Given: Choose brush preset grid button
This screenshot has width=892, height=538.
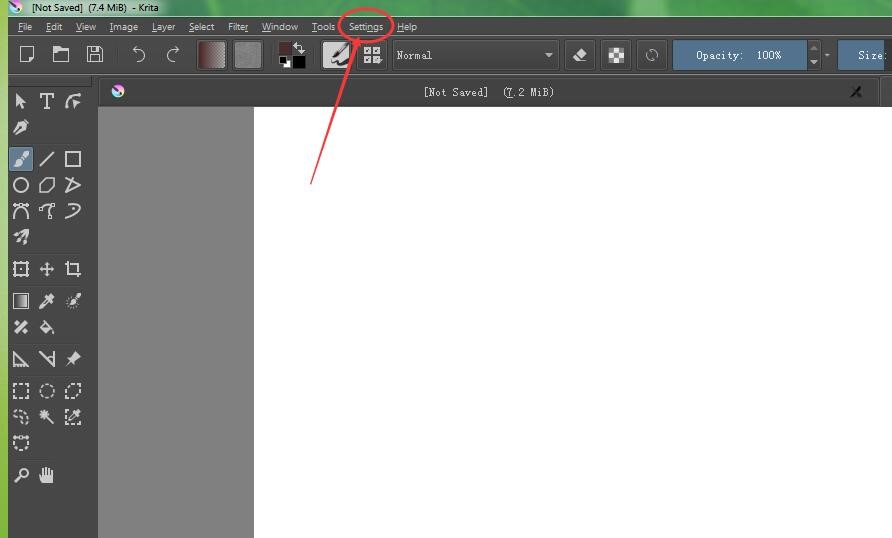Looking at the screenshot, I should click(x=372, y=55).
